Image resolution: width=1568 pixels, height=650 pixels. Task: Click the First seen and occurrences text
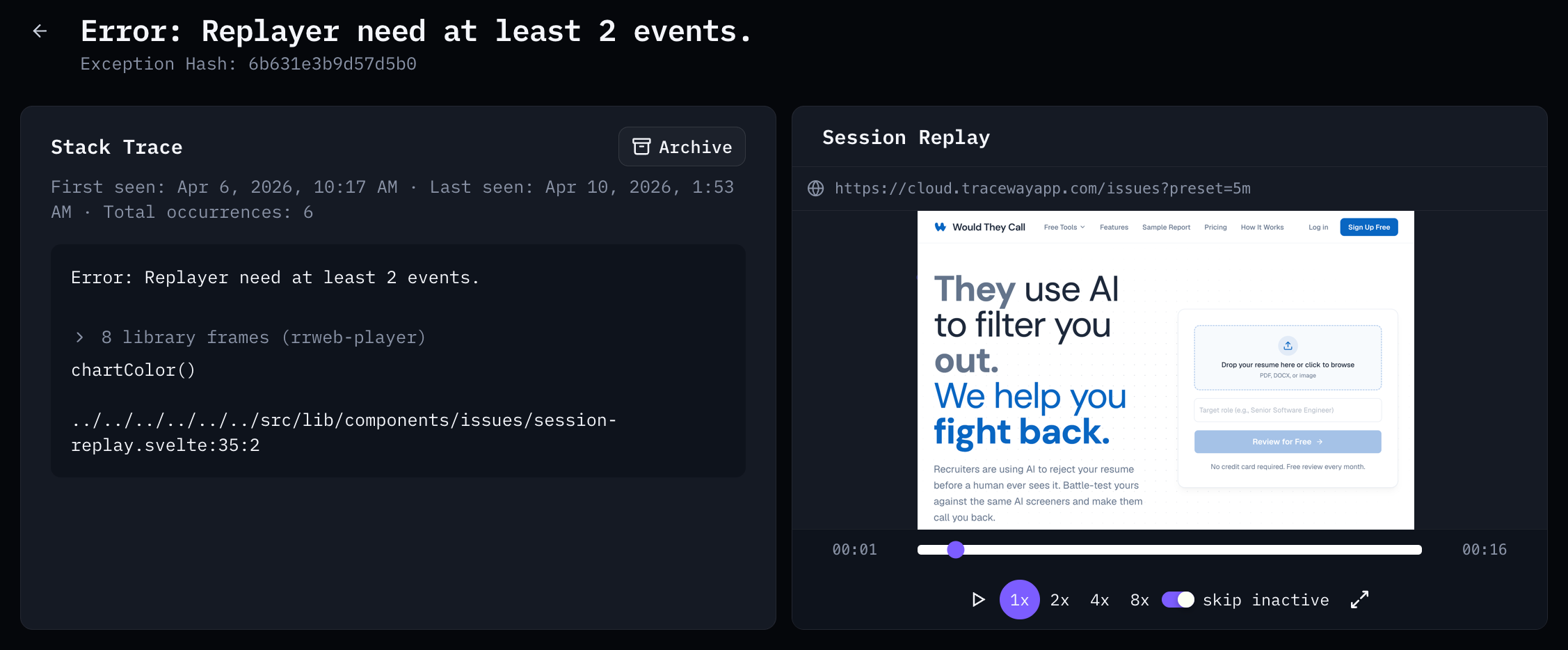tap(392, 200)
